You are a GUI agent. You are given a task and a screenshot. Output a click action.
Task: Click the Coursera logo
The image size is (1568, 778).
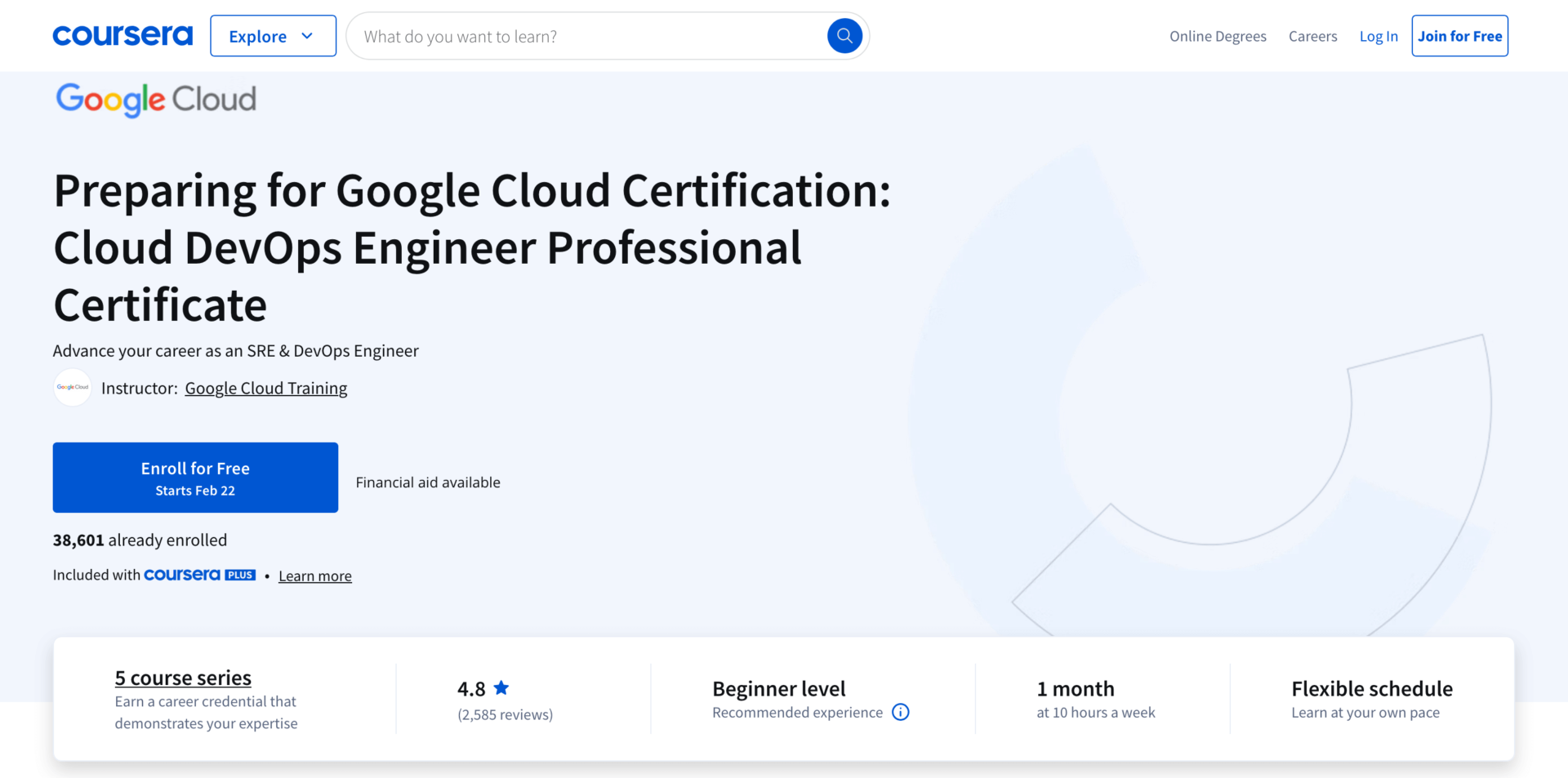[122, 35]
